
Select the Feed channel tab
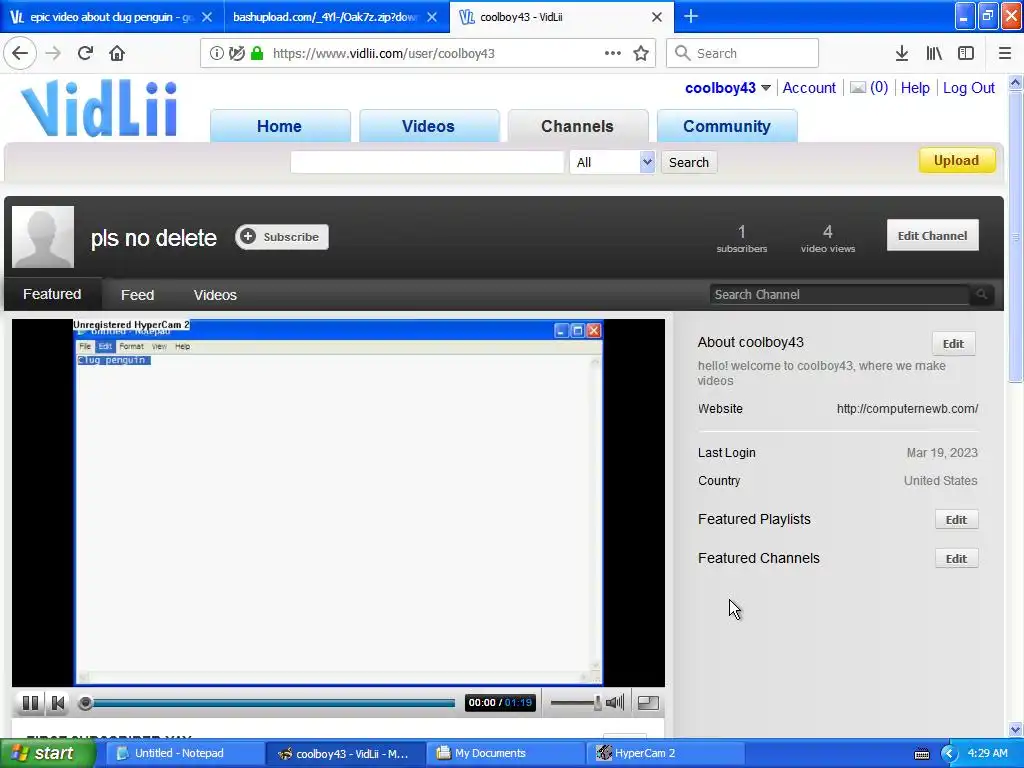[x=137, y=295]
